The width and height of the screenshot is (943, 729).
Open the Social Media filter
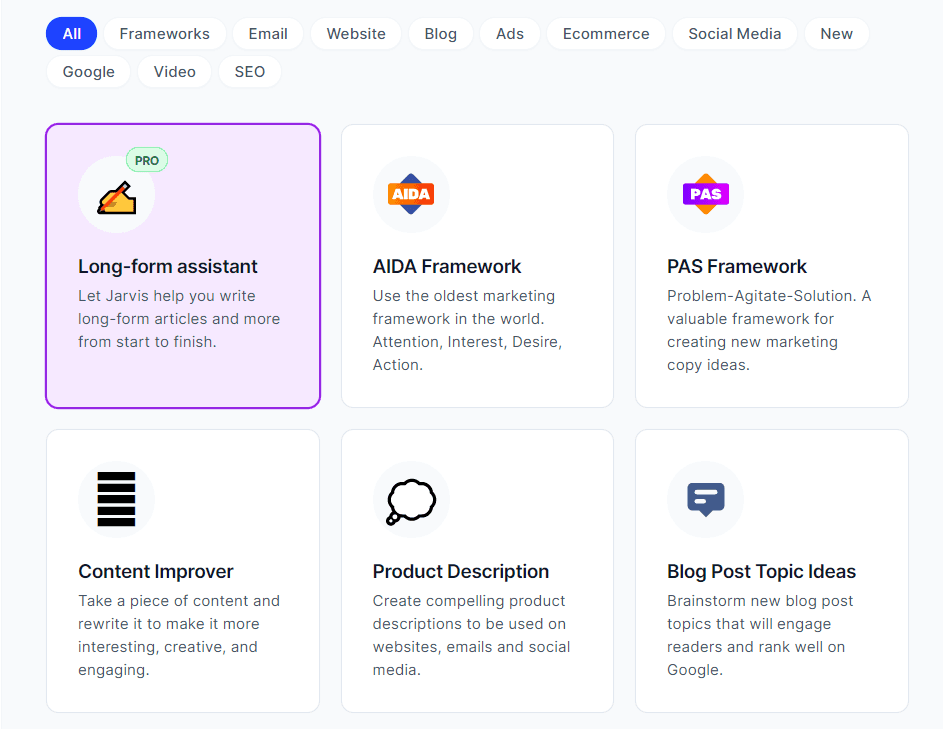tap(734, 33)
